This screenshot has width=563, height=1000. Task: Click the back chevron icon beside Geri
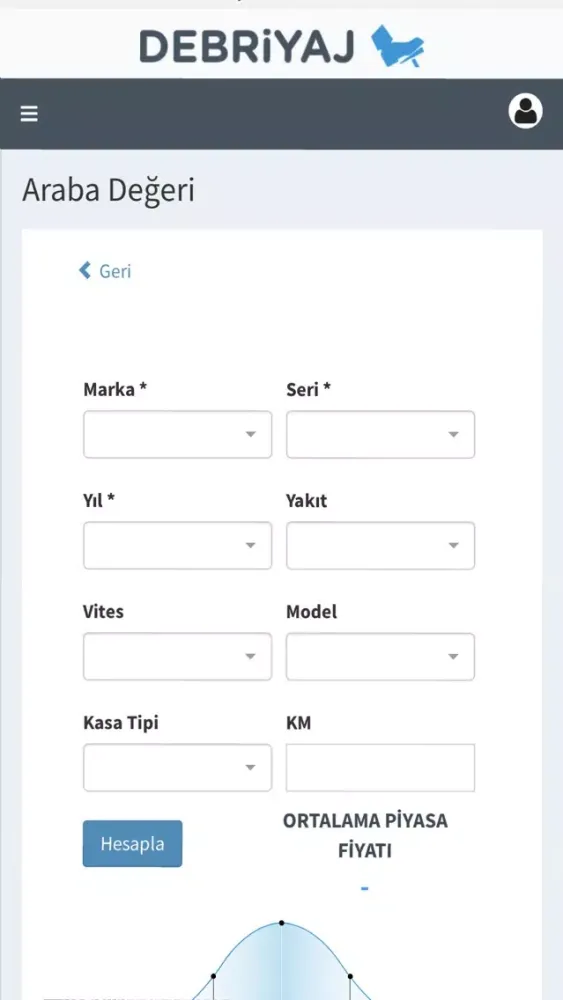pyautogui.click(x=85, y=270)
